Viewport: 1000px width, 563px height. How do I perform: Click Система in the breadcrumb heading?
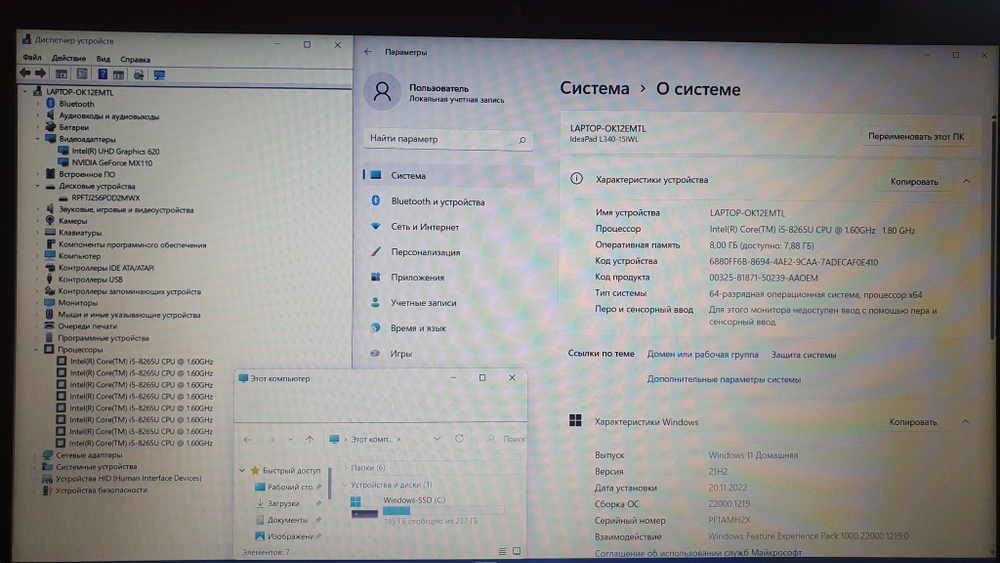[594, 88]
